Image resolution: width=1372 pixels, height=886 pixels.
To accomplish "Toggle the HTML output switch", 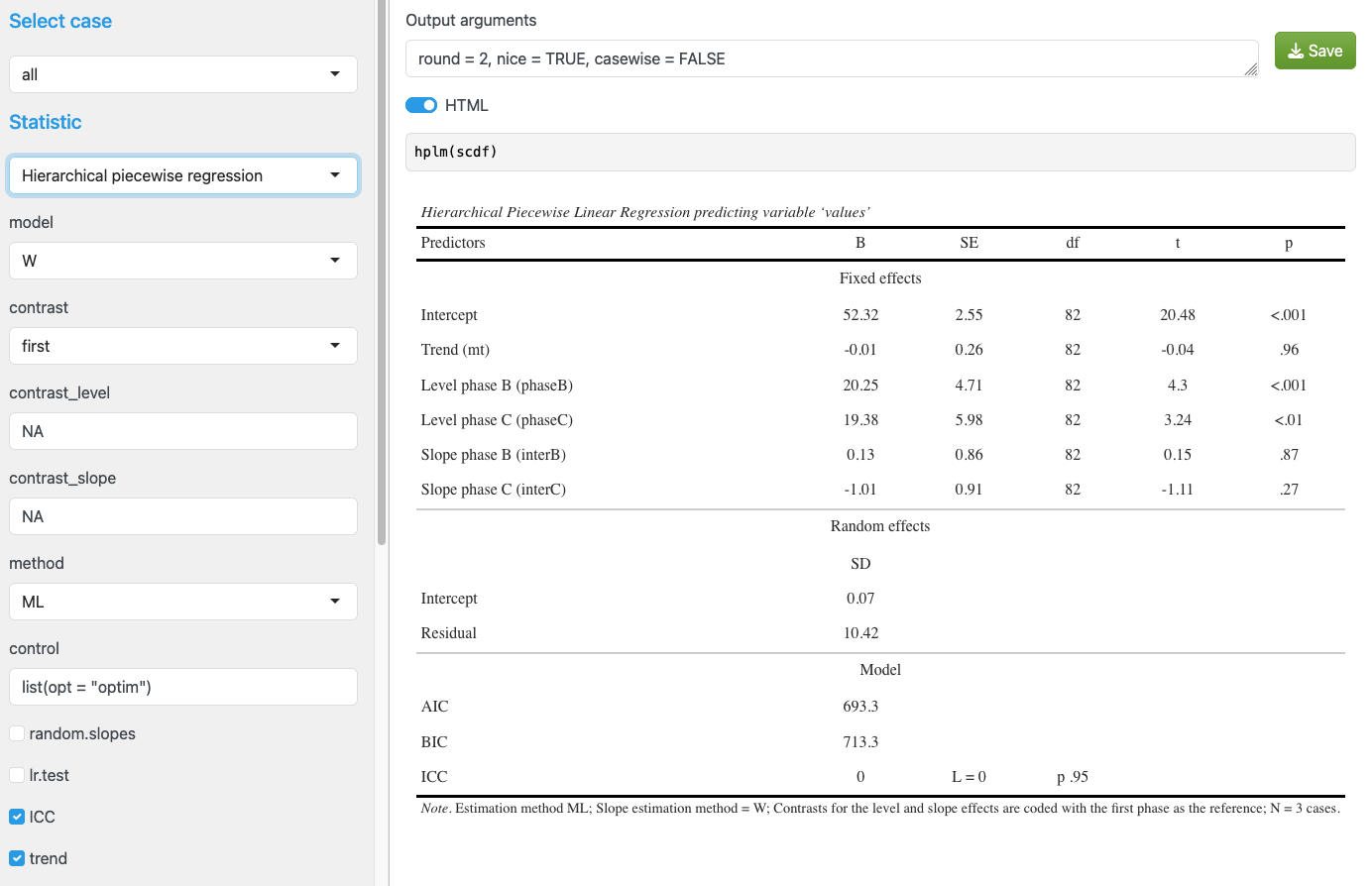I will click(x=421, y=105).
